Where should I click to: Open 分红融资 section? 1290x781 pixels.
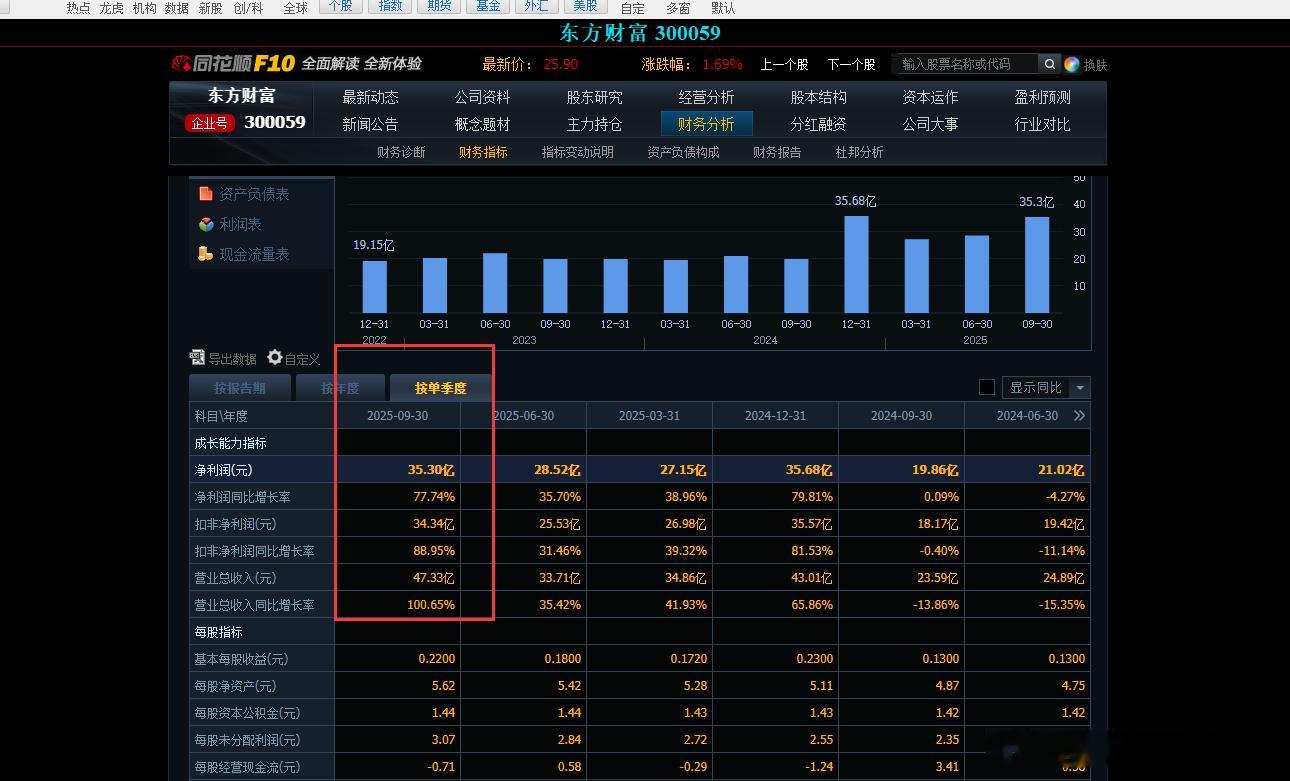[818, 124]
